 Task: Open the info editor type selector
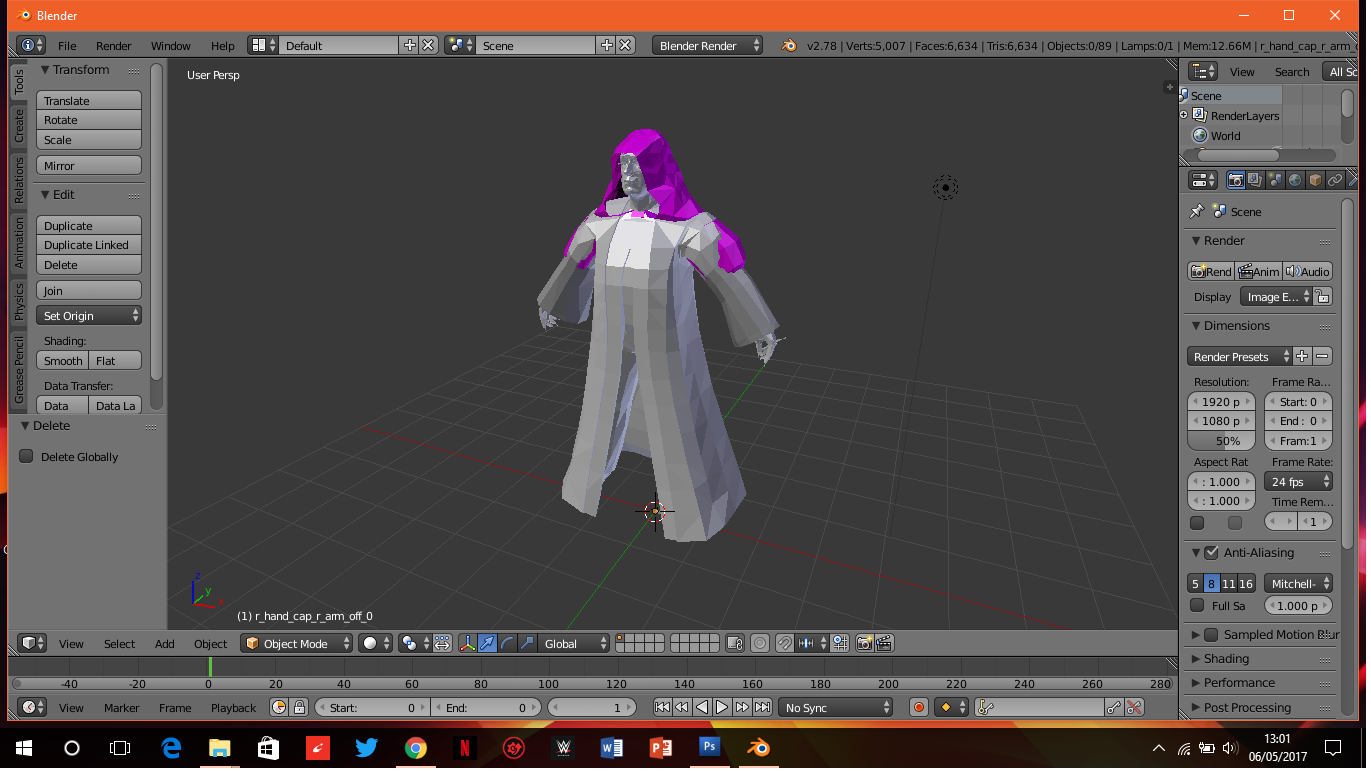coord(32,46)
